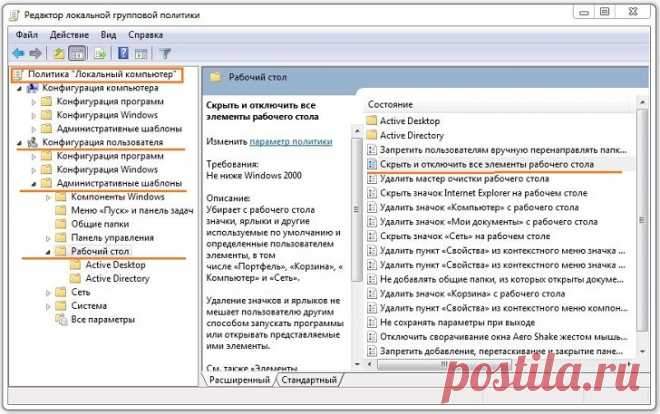
Task: Select Active Directory in the tree
Action: tap(117, 279)
